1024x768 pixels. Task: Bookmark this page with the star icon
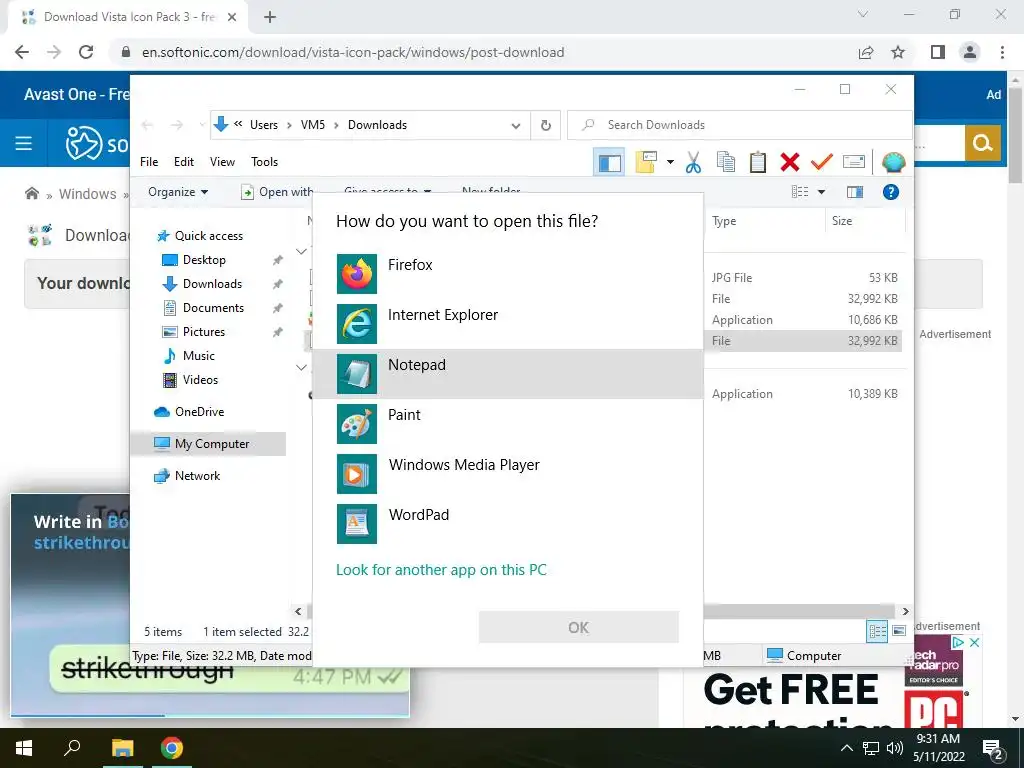[x=898, y=52]
